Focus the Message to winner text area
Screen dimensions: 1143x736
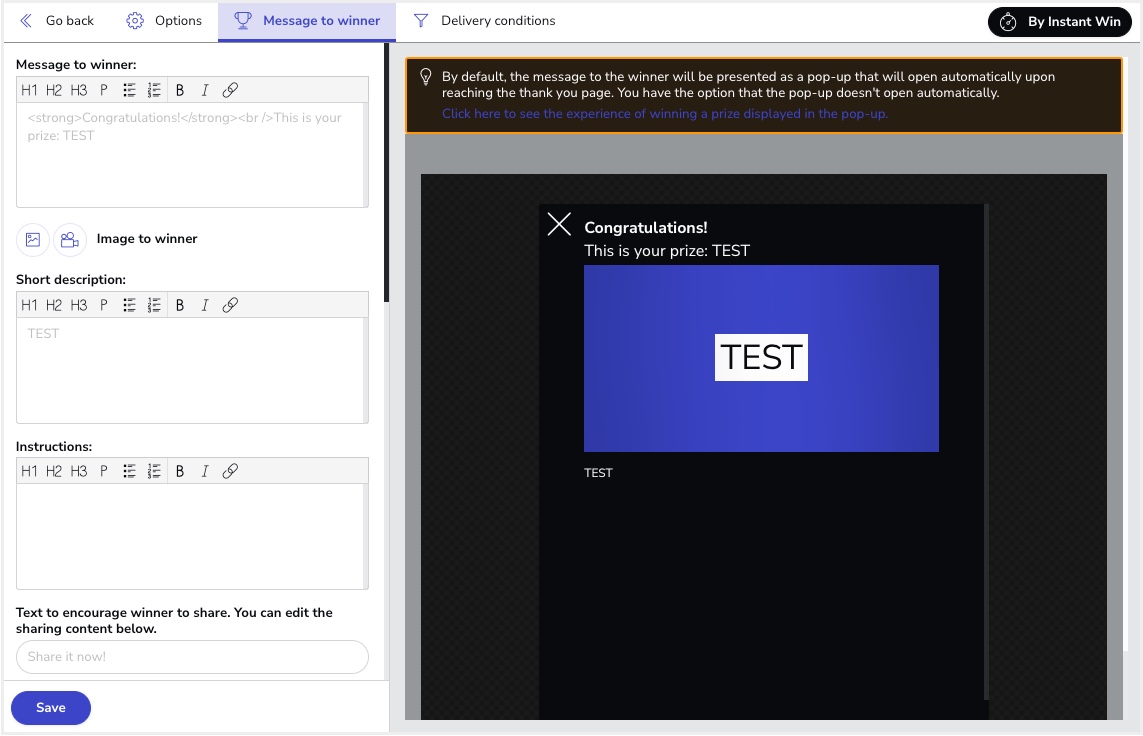tap(192, 155)
